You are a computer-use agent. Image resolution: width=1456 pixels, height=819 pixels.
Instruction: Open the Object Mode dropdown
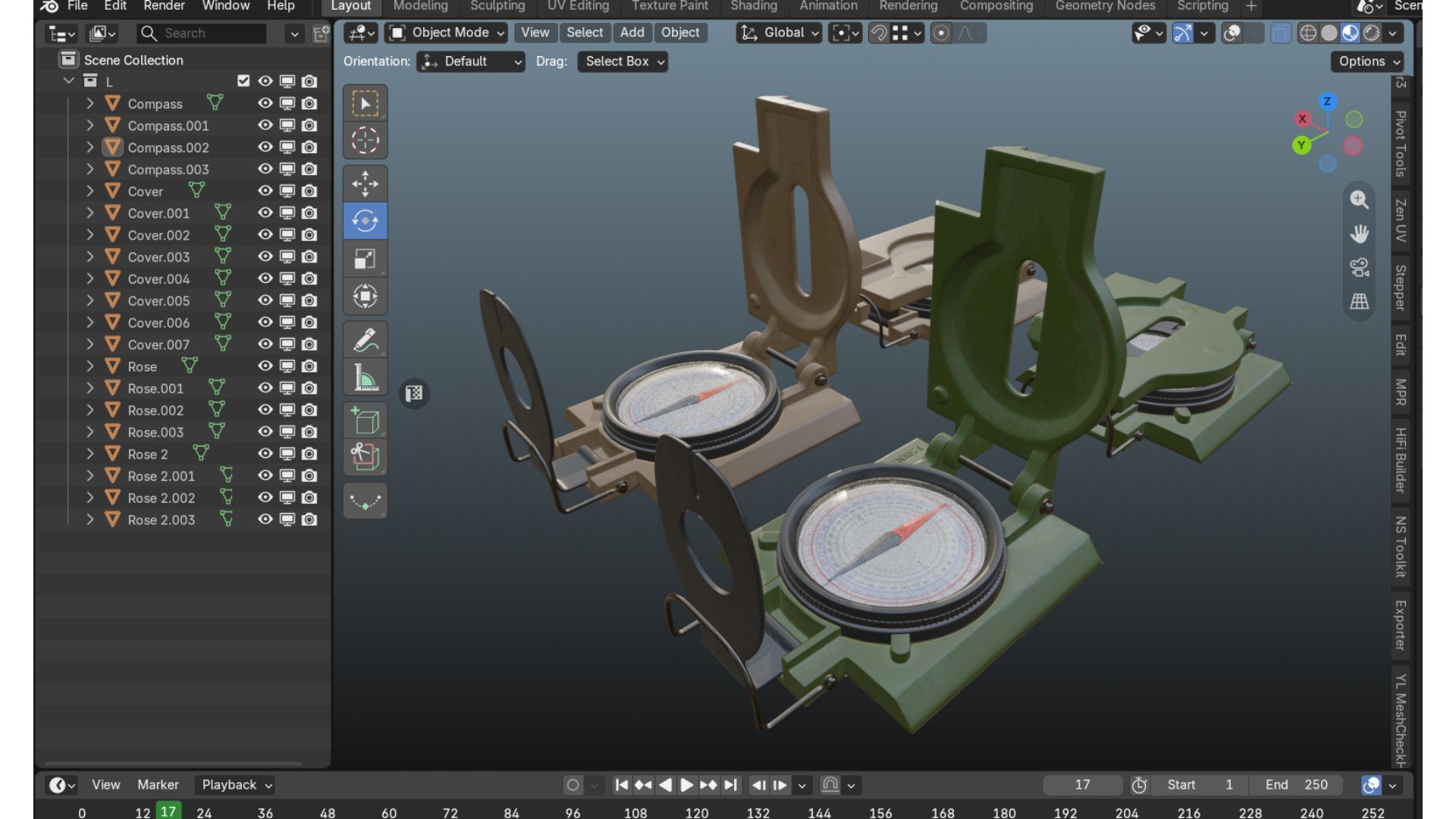(447, 33)
